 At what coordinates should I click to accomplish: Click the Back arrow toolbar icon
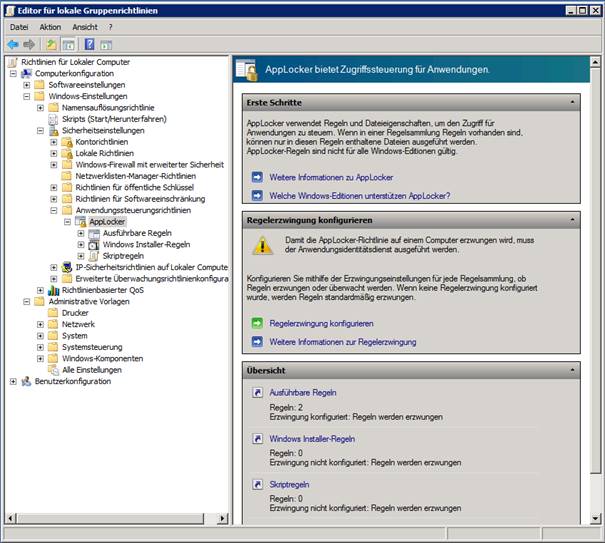[13, 44]
